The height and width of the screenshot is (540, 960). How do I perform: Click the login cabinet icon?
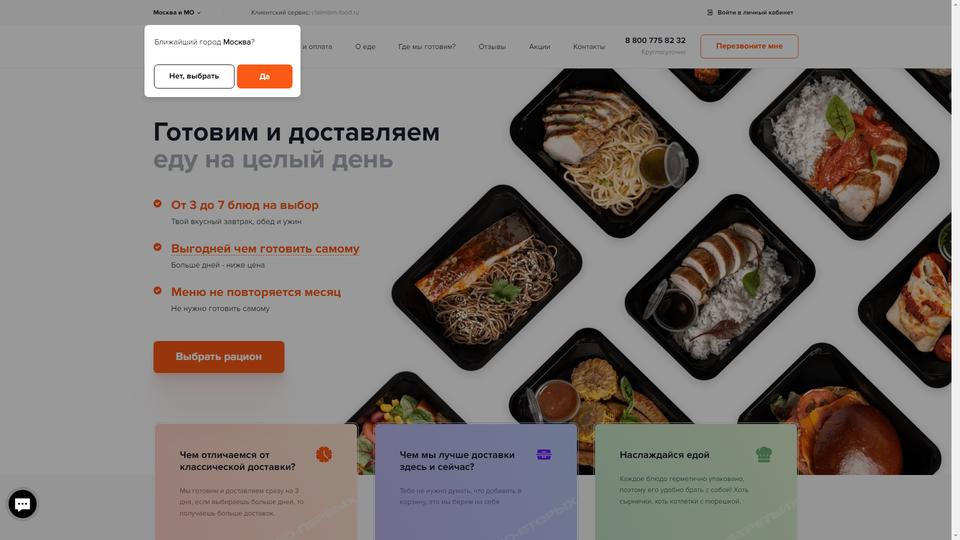(x=710, y=12)
